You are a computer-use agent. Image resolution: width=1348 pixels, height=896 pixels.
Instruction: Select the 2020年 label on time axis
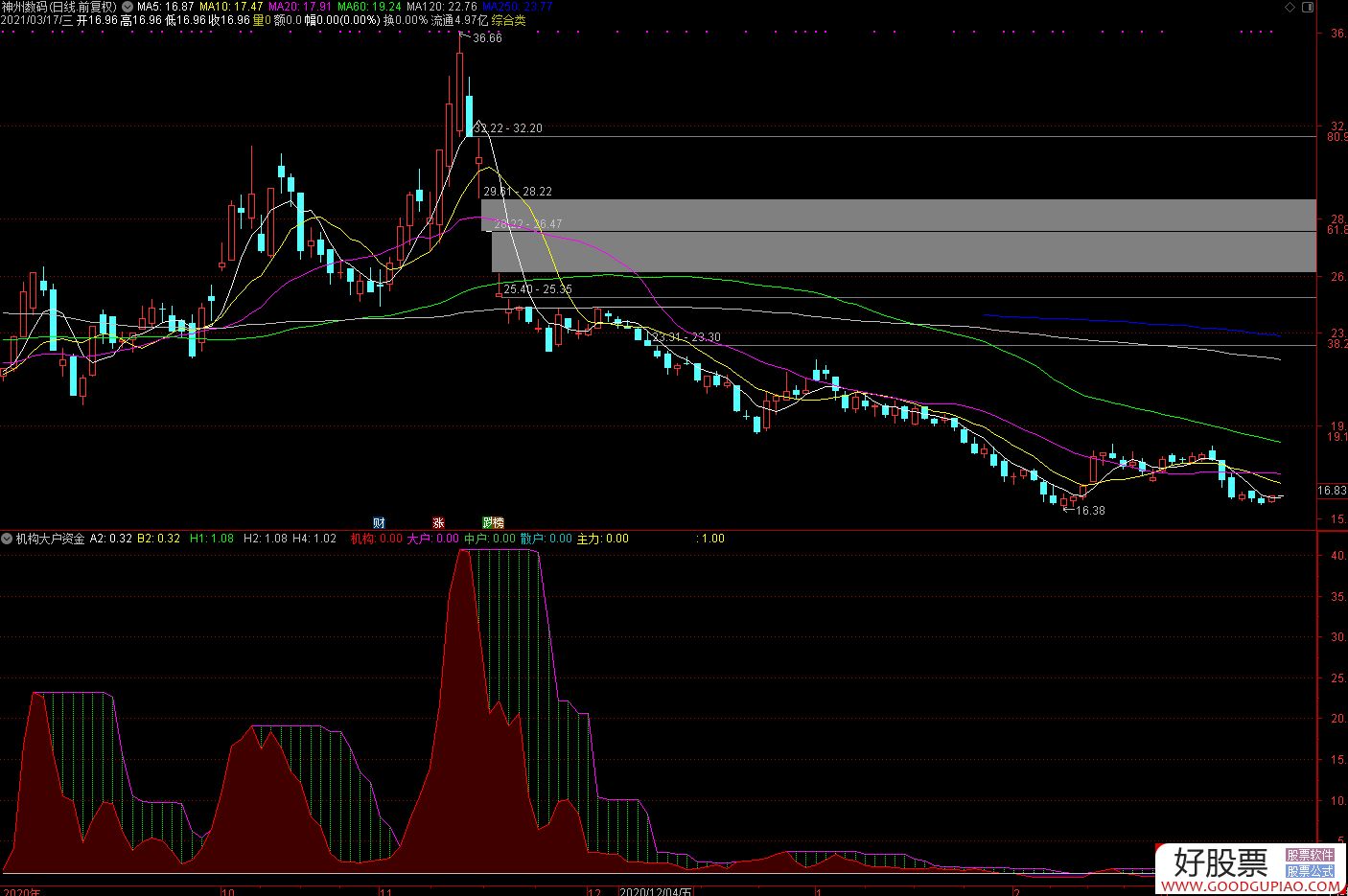coord(20,890)
